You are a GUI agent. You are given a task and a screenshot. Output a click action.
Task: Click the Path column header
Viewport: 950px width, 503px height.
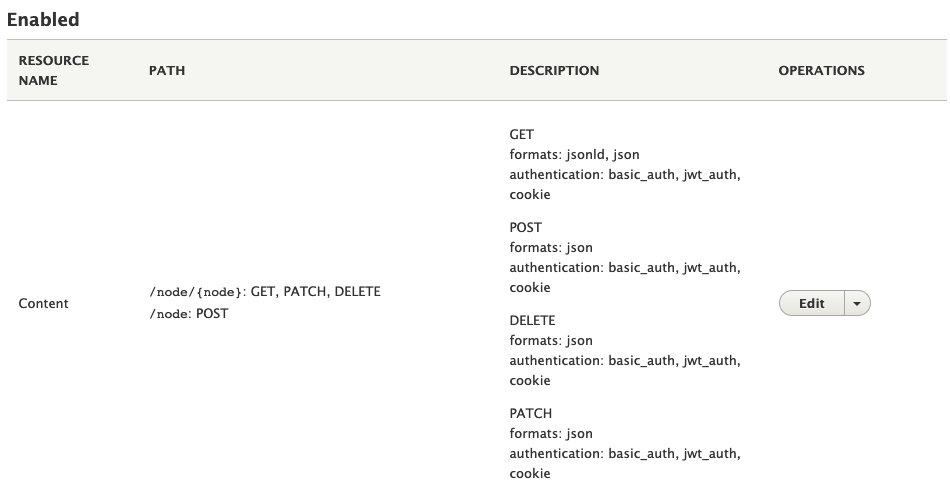tap(166, 71)
